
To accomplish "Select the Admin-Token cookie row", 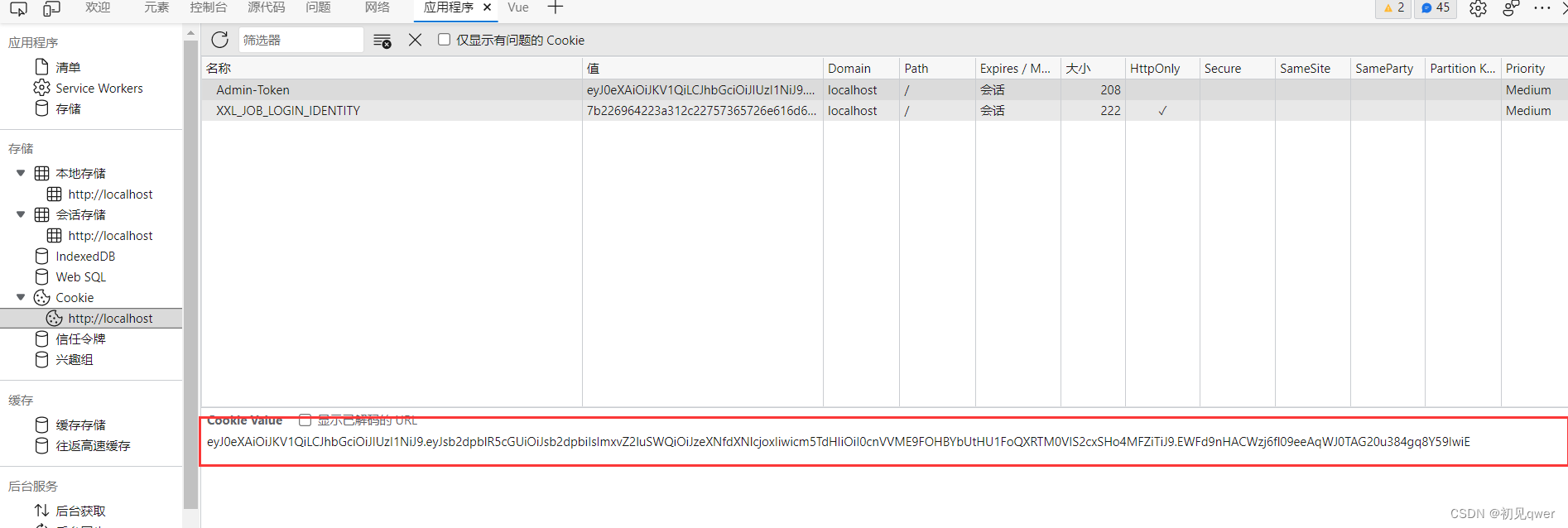I will 884,89.
